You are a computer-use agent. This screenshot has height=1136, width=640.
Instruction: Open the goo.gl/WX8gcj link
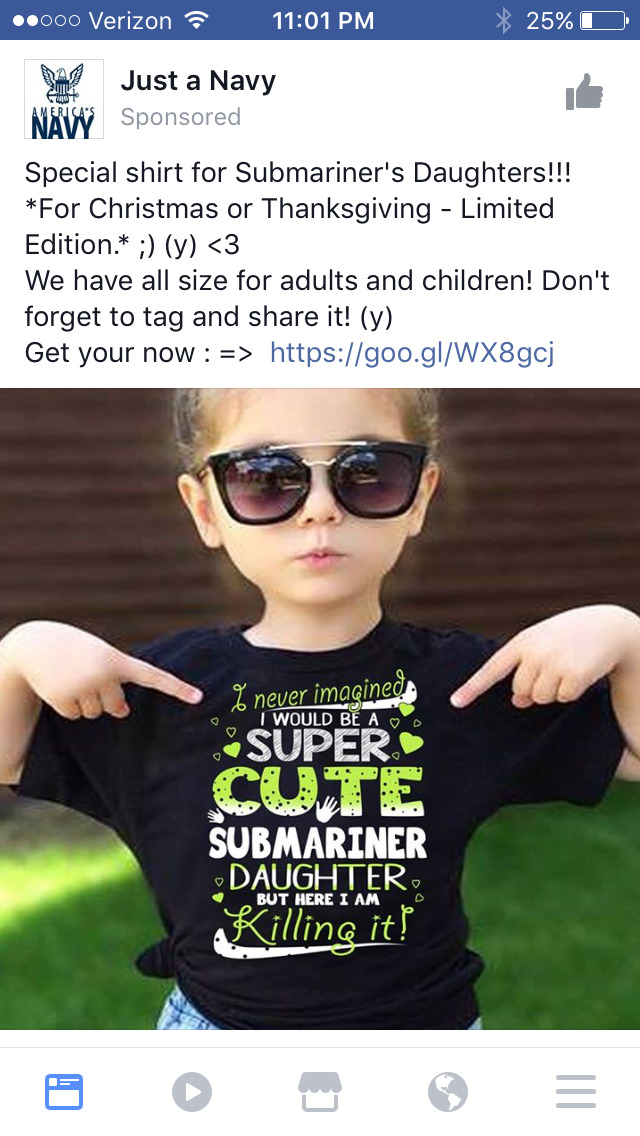(412, 353)
